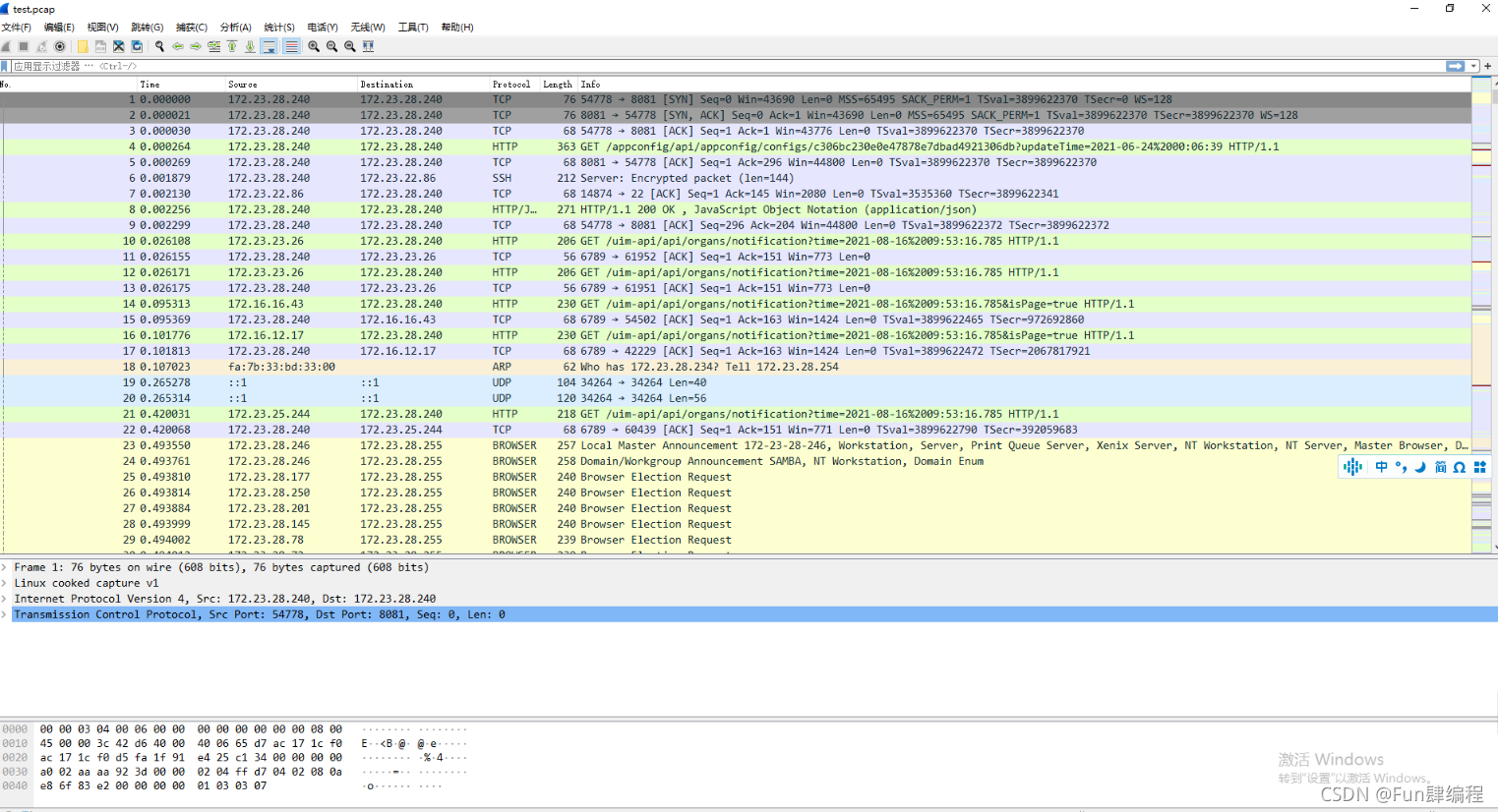
Task: Select packet 19 UDP 34264 Len=40 row
Action: (x=736, y=382)
